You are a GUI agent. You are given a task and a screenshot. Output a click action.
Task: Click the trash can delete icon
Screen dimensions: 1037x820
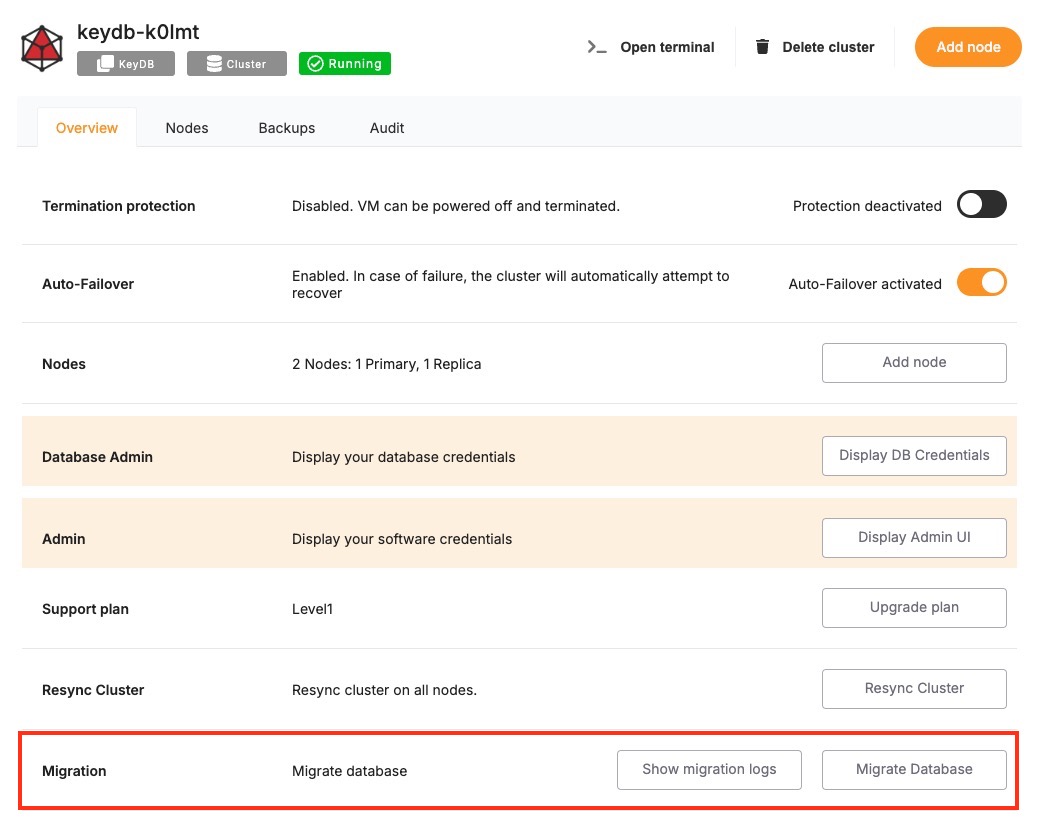(763, 47)
